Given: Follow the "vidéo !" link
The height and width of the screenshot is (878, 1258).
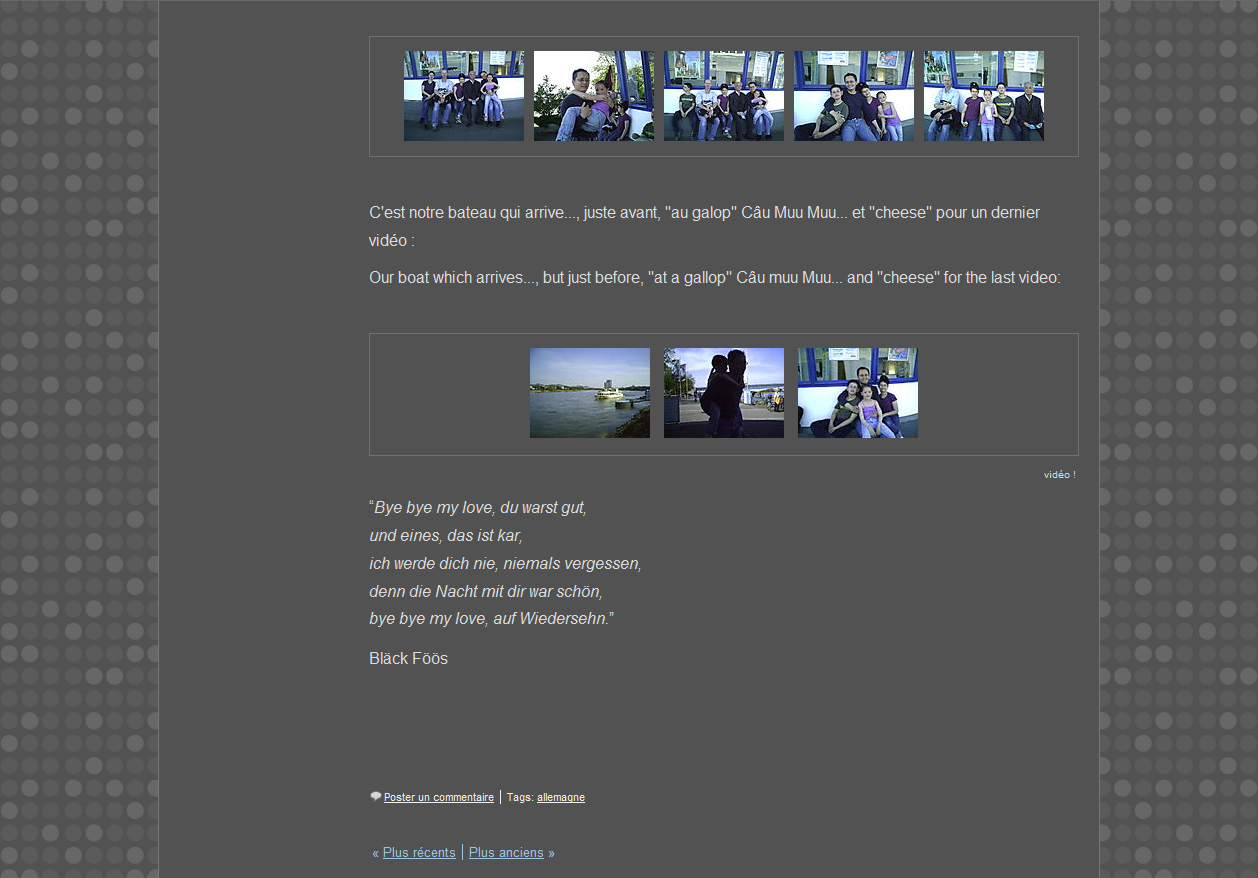Looking at the screenshot, I should tap(1059, 475).
